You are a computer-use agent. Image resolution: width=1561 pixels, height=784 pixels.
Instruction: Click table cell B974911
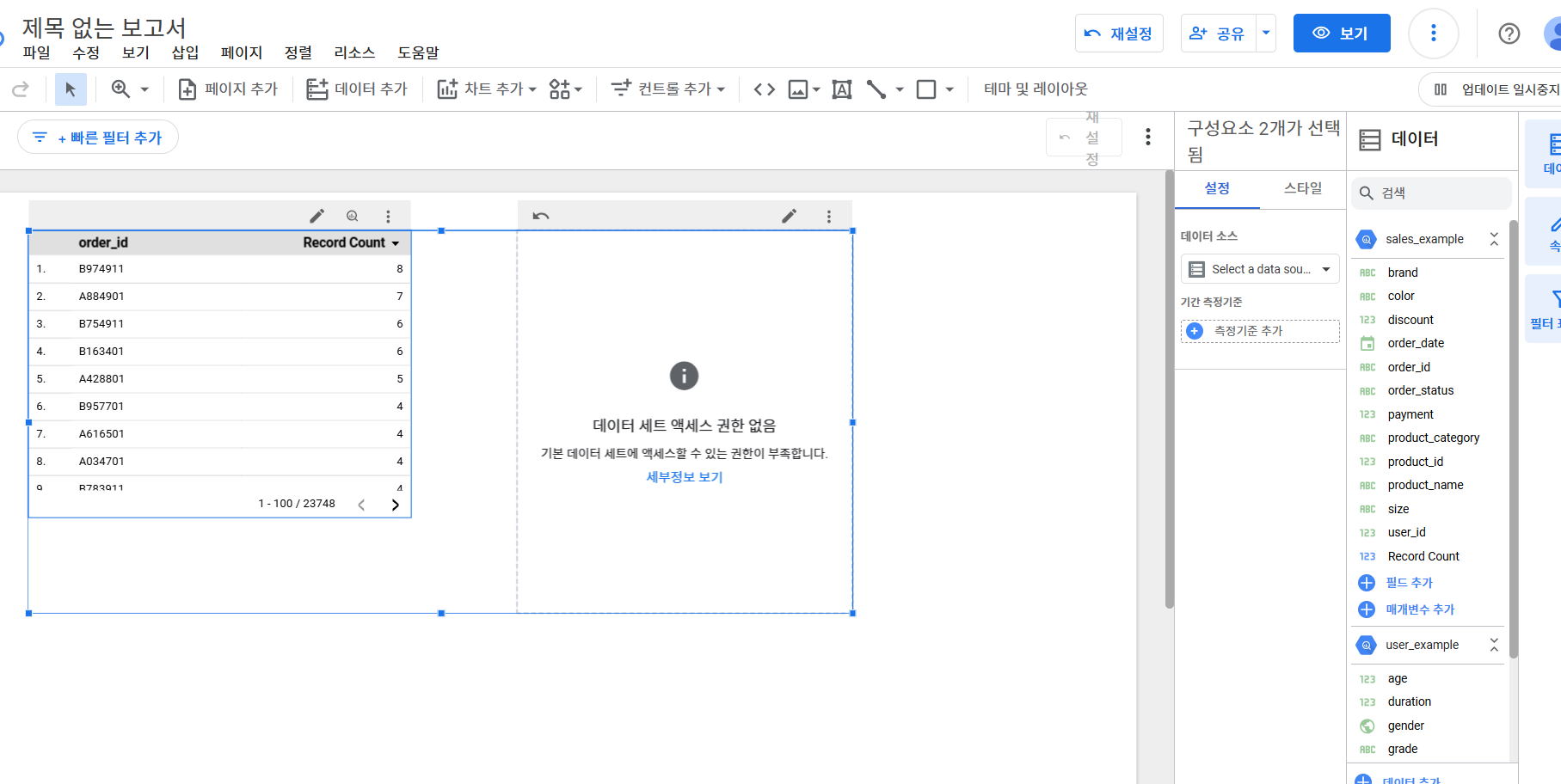[101, 269]
